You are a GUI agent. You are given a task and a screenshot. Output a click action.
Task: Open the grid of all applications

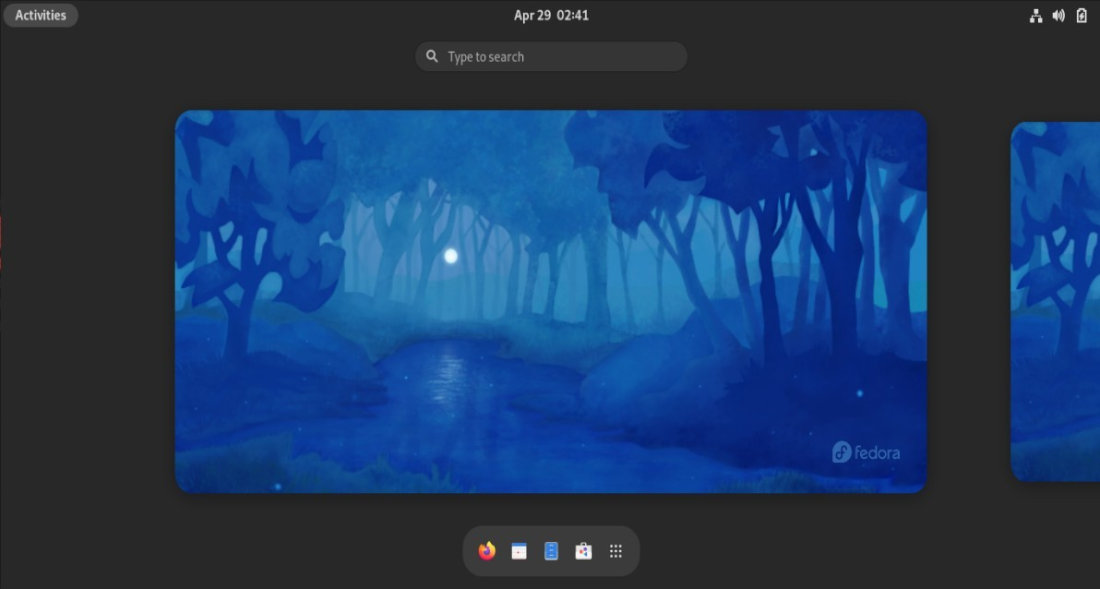615,550
